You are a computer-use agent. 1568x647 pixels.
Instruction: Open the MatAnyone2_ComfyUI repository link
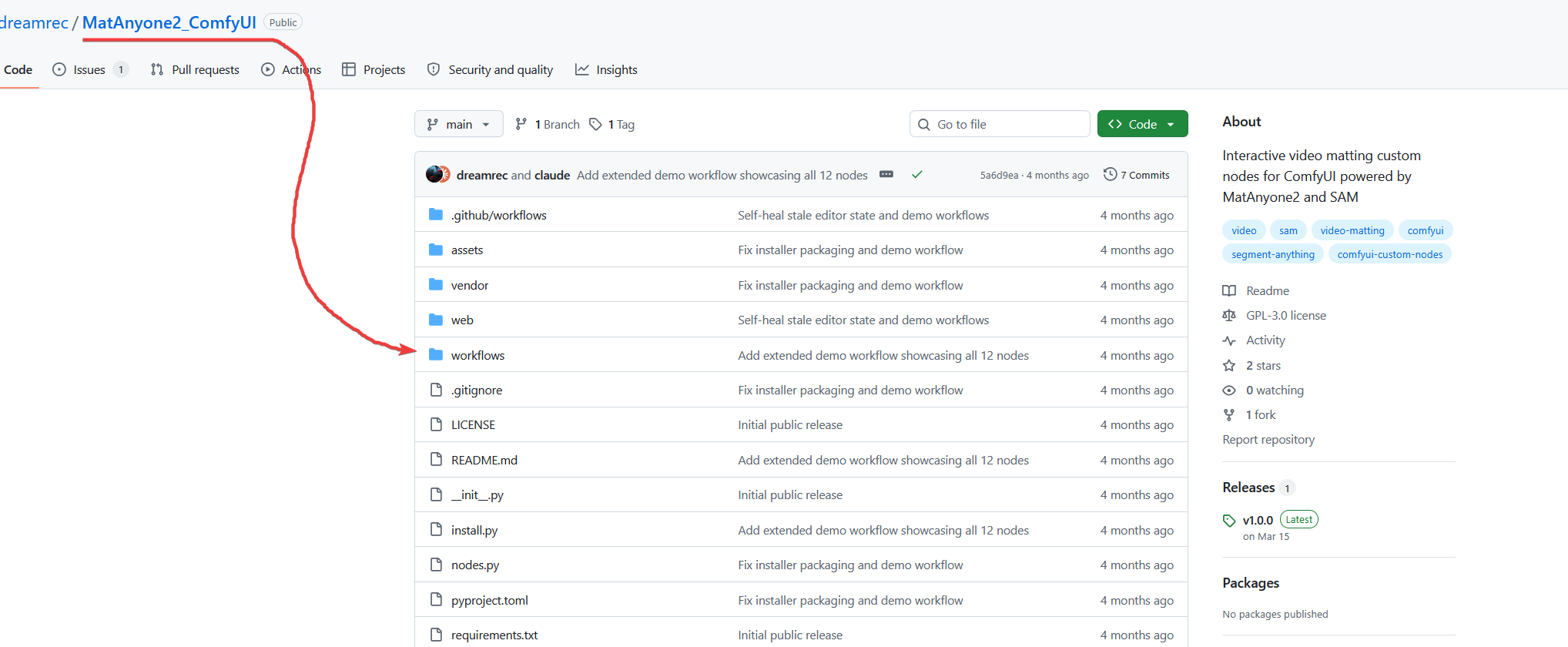pyautogui.click(x=169, y=22)
